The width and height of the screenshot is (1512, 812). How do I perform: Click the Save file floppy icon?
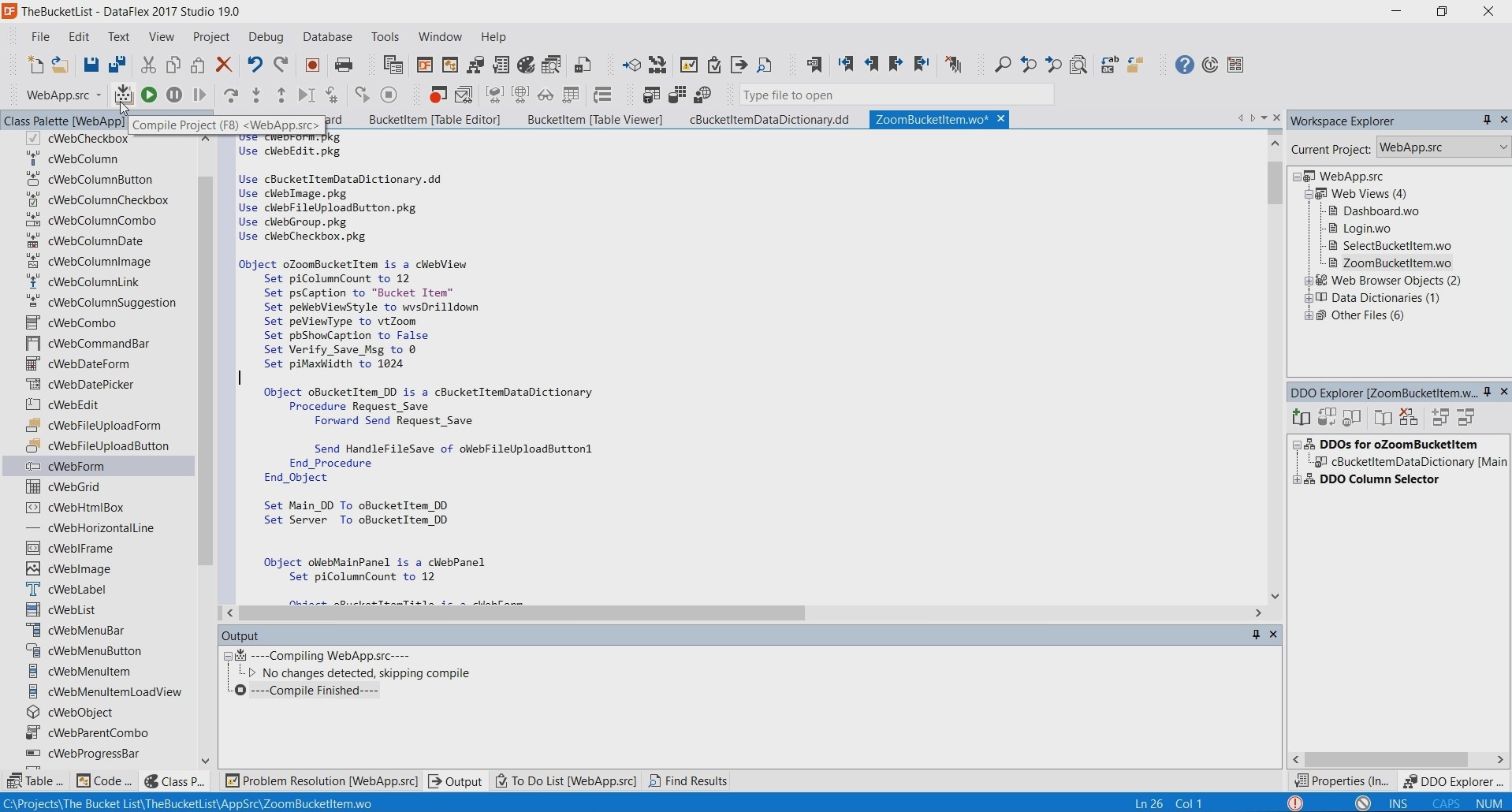[x=91, y=65]
